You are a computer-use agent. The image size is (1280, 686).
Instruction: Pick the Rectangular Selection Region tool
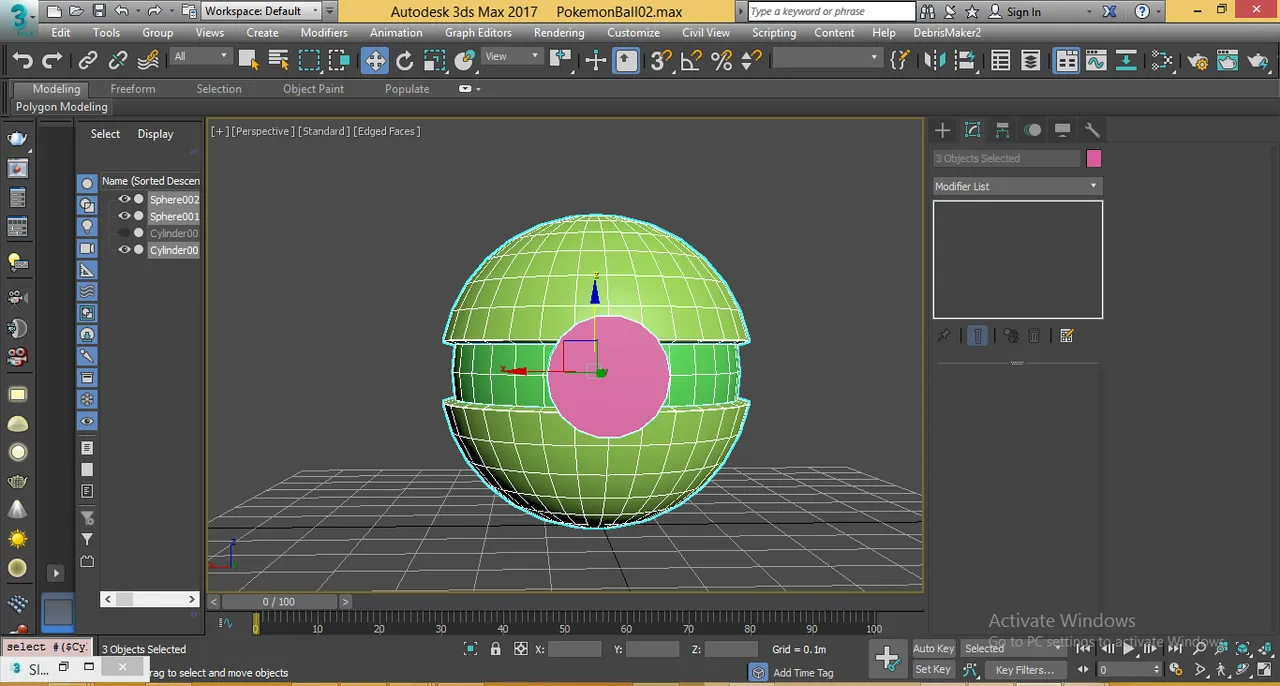pyautogui.click(x=309, y=61)
